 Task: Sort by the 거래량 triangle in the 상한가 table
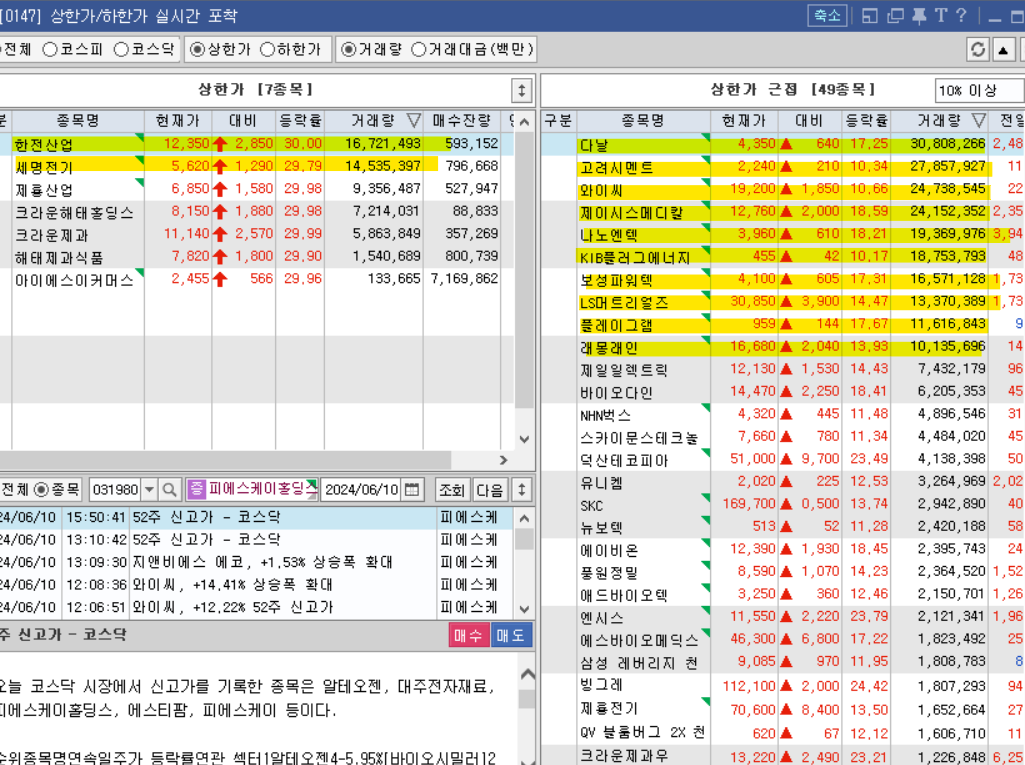pos(414,120)
